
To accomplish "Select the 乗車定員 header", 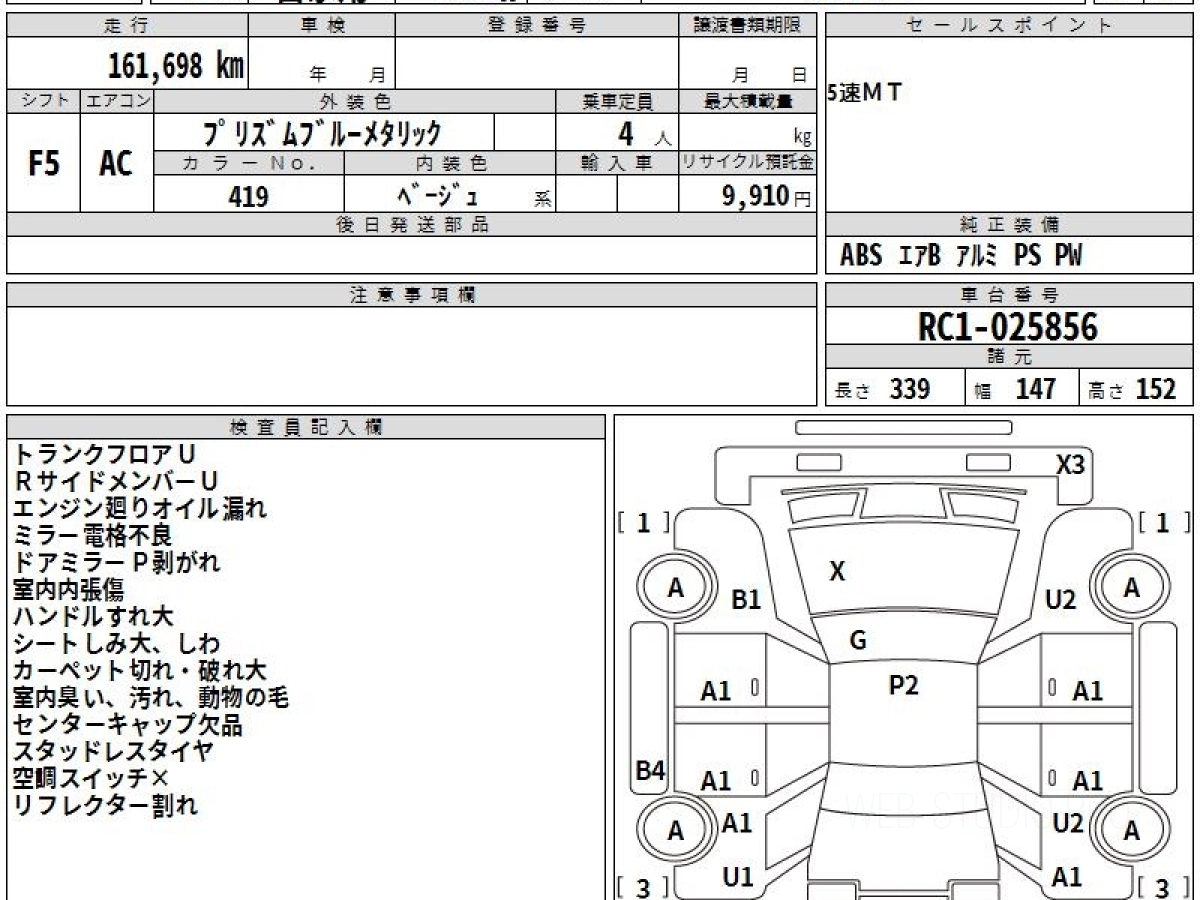I will click(617, 101).
